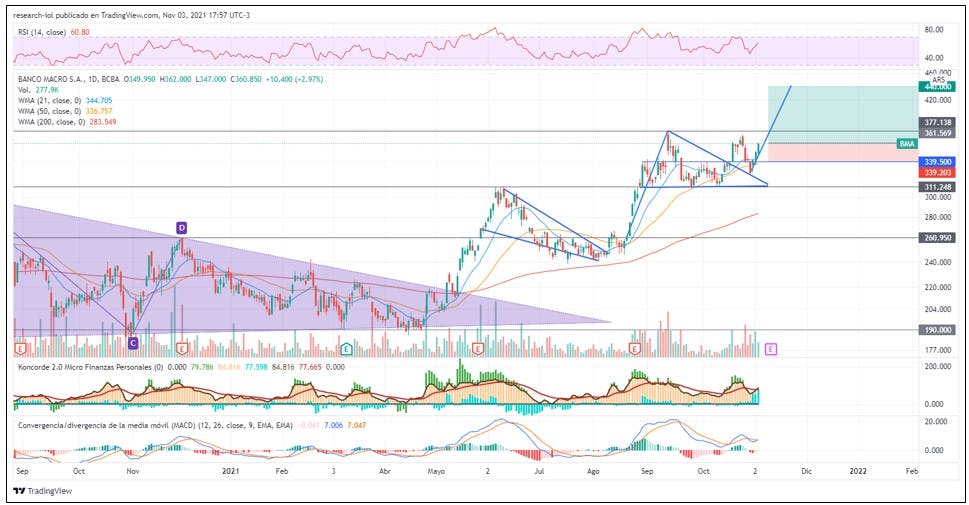
Task: Click the 20.000 MACD scale value
Action: [x=937, y=422]
